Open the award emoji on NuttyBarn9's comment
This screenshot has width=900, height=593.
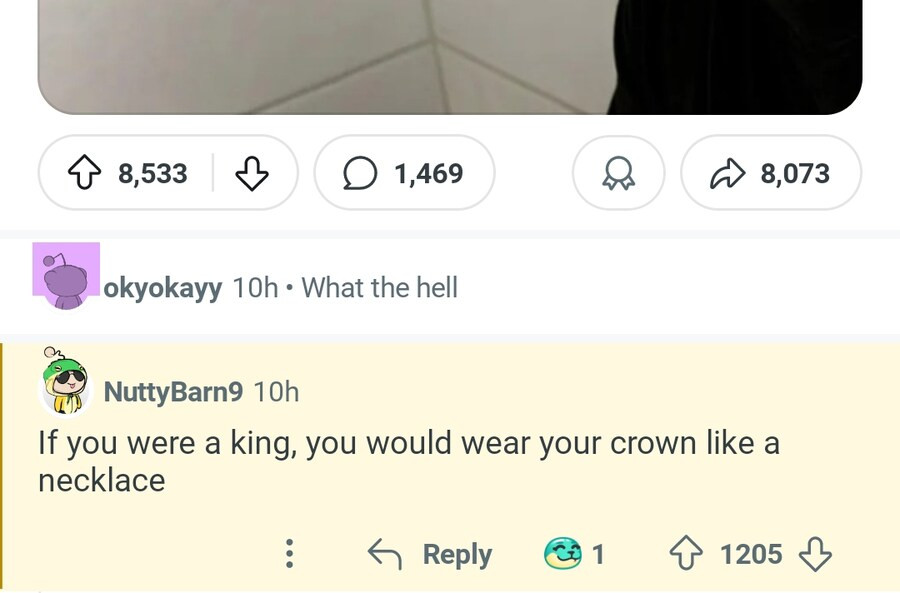(561, 553)
